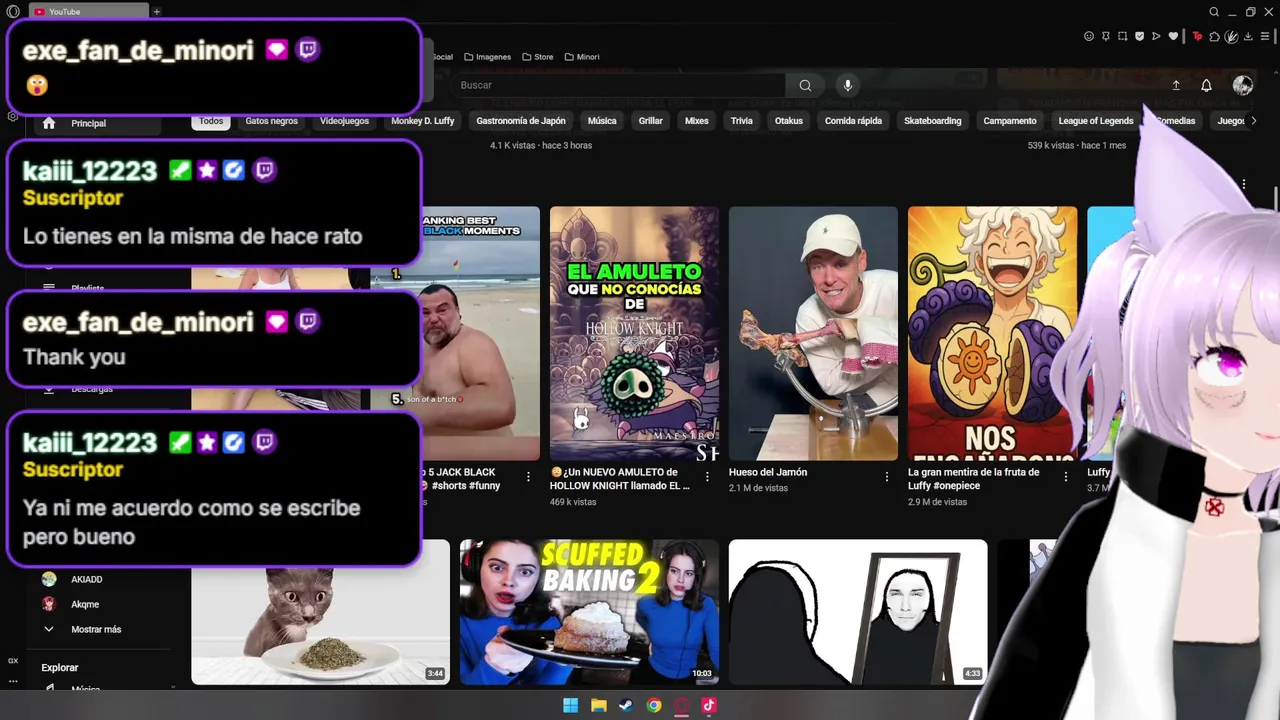The width and height of the screenshot is (1280, 720).
Task: Open the cat eating catnip video thumbnail
Action: [320, 626]
